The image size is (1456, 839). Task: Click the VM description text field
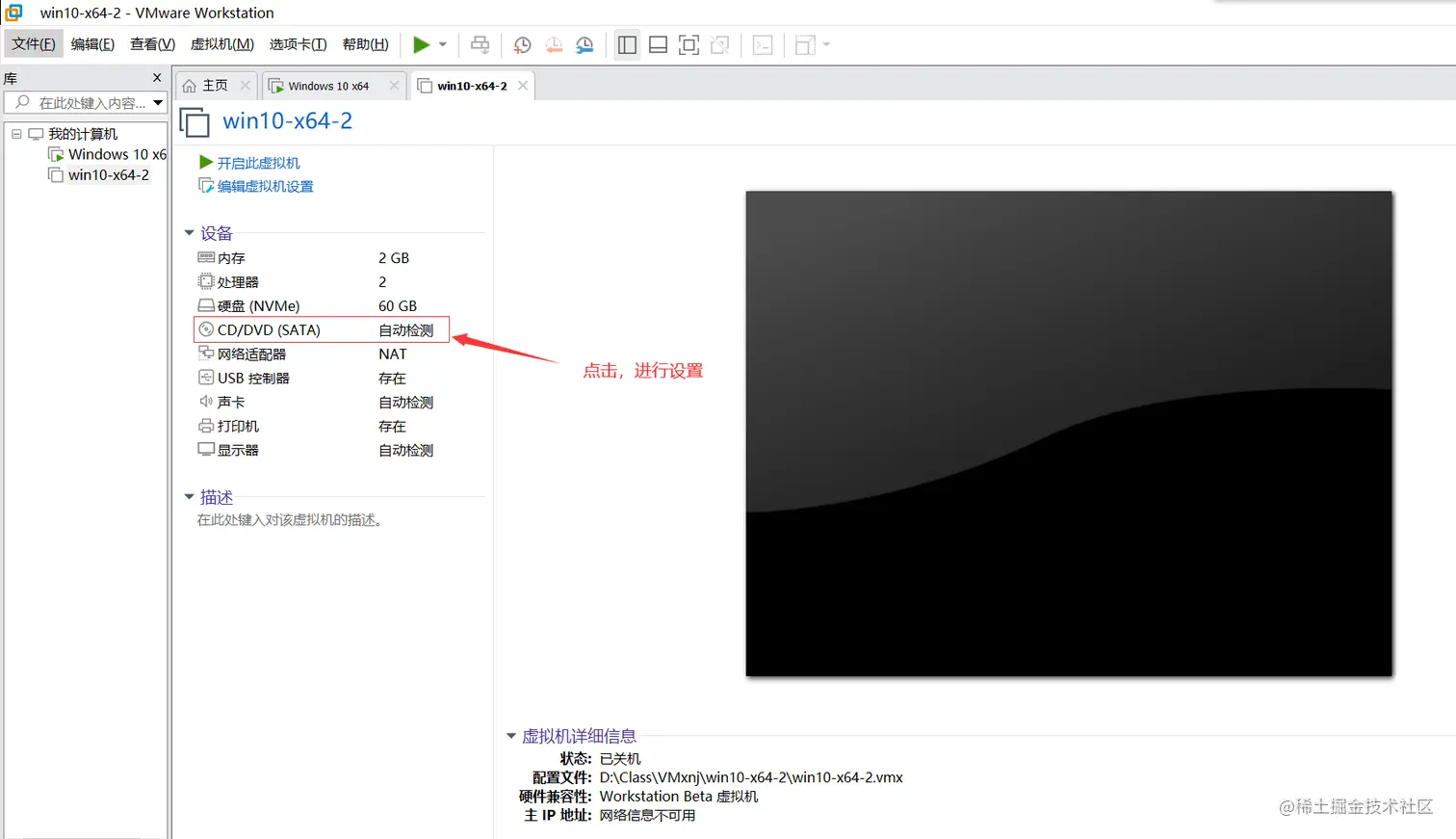[x=291, y=520]
